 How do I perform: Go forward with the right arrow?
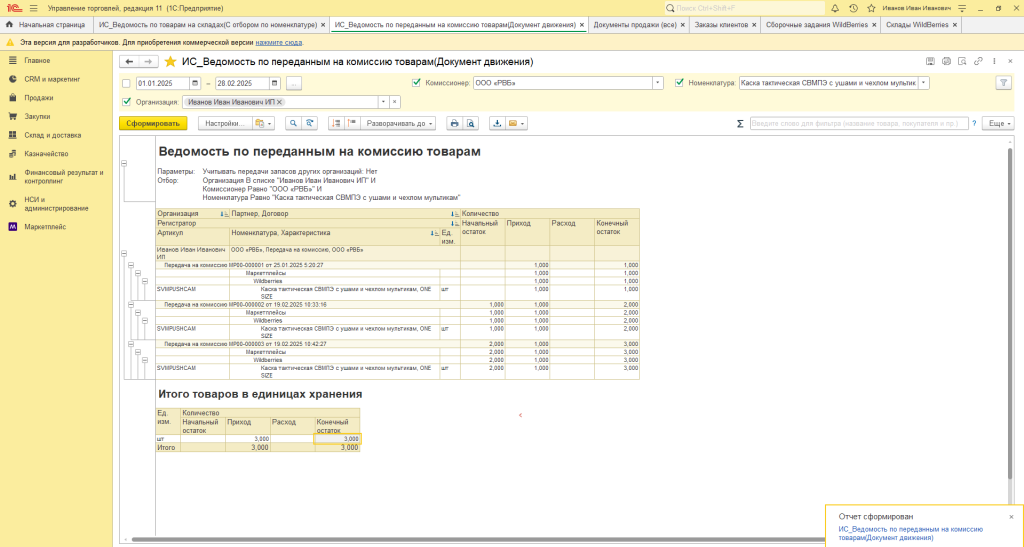tap(149, 62)
